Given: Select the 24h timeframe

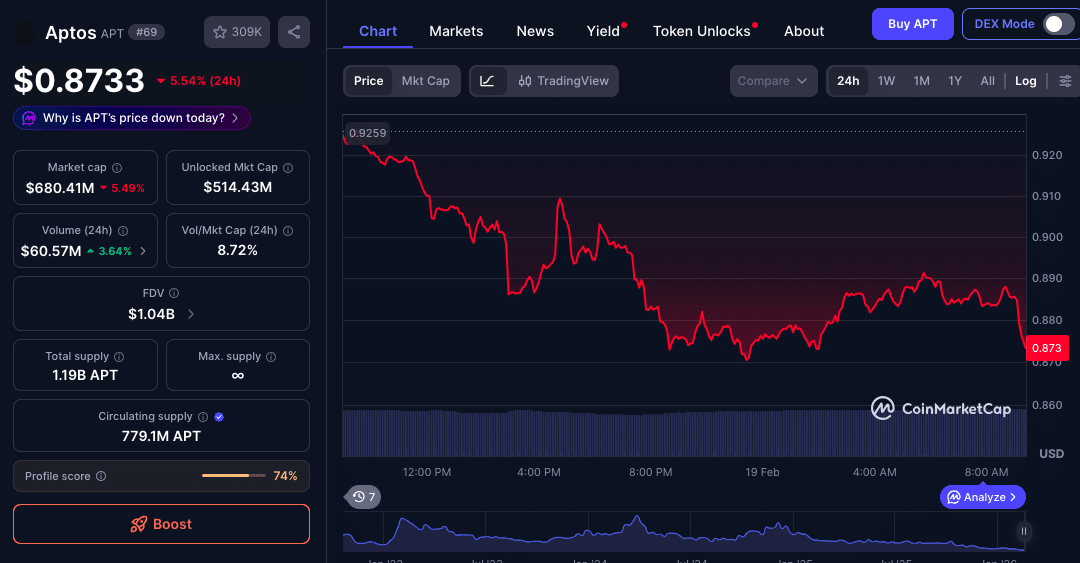Looking at the screenshot, I should click(848, 81).
